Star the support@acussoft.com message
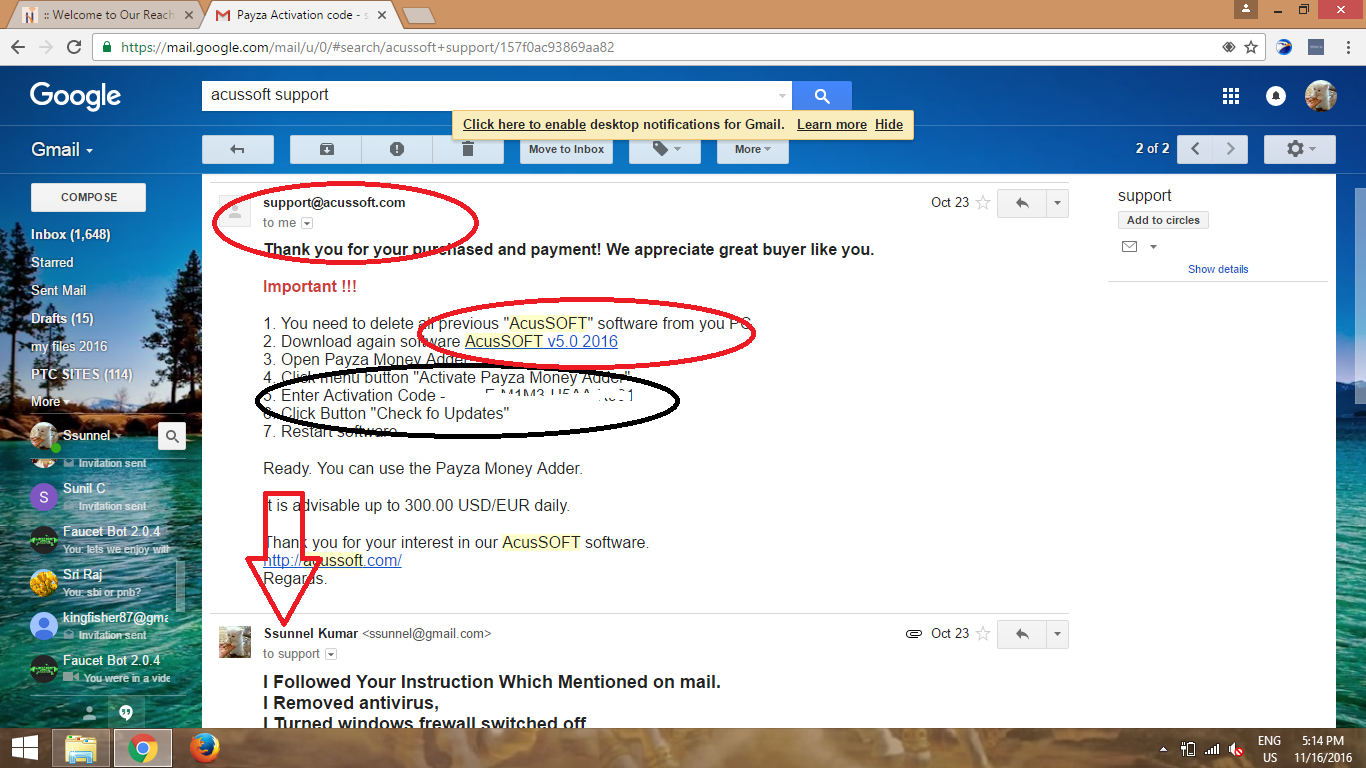 pyautogui.click(x=983, y=202)
